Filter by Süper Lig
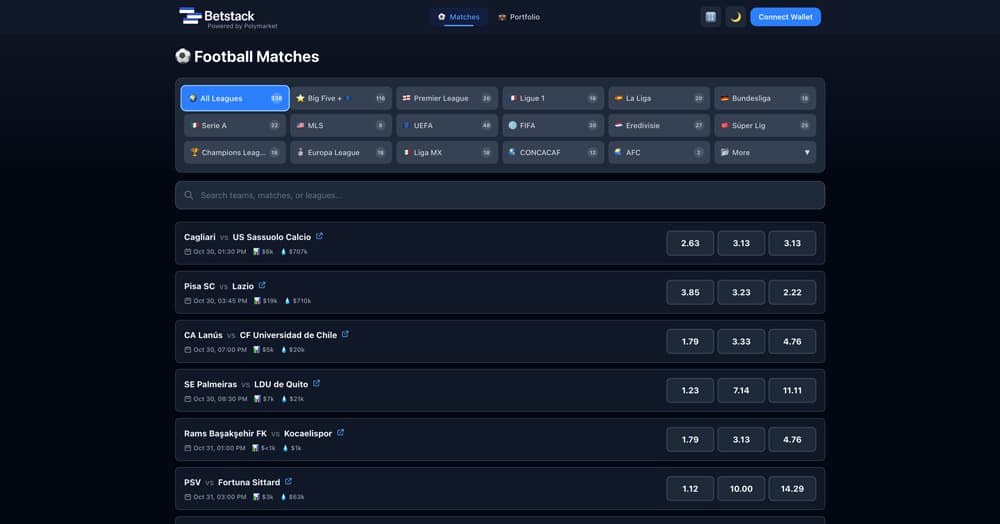The height and width of the screenshot is (524, 1000). [765, 126]
